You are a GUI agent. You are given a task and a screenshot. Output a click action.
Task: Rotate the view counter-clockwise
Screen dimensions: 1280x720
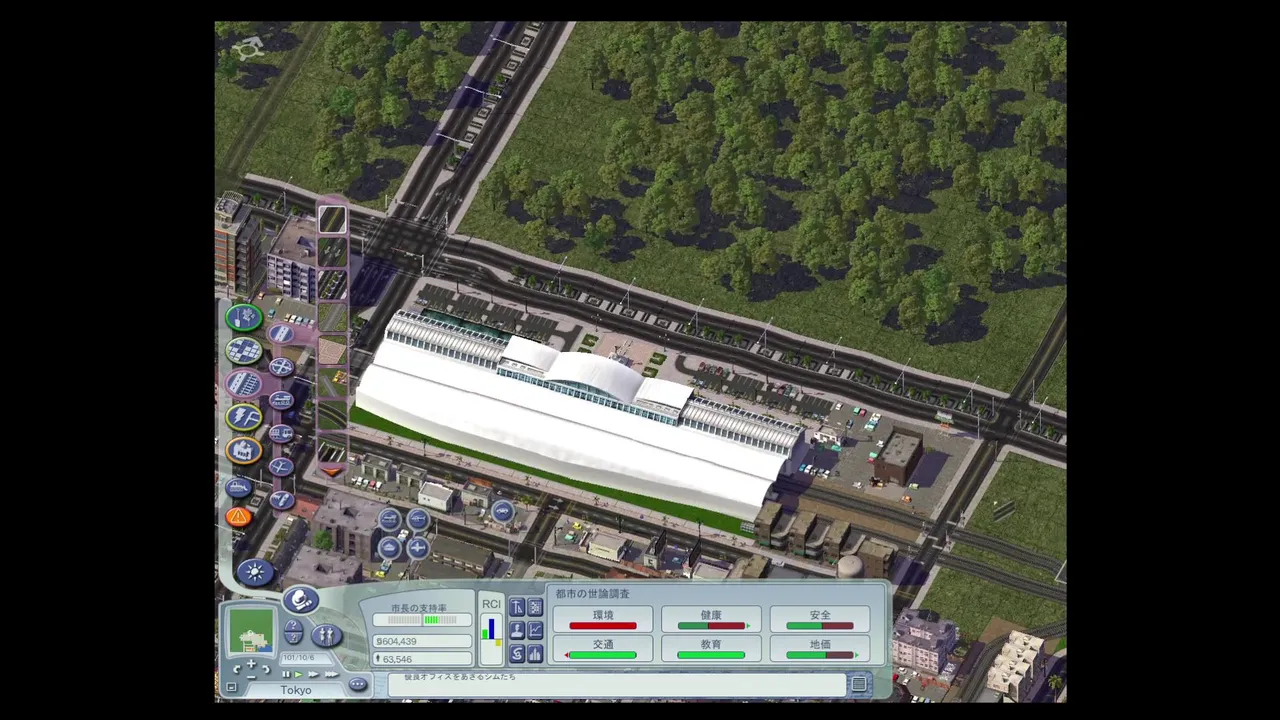click(x=237, y=670)
